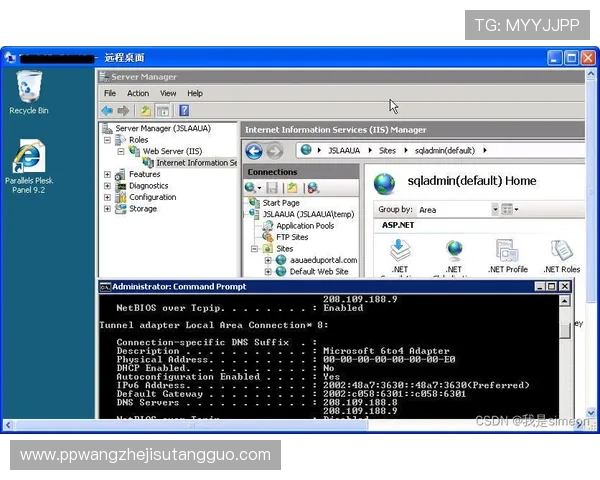Click the remote desktop title bar icon

10,58
